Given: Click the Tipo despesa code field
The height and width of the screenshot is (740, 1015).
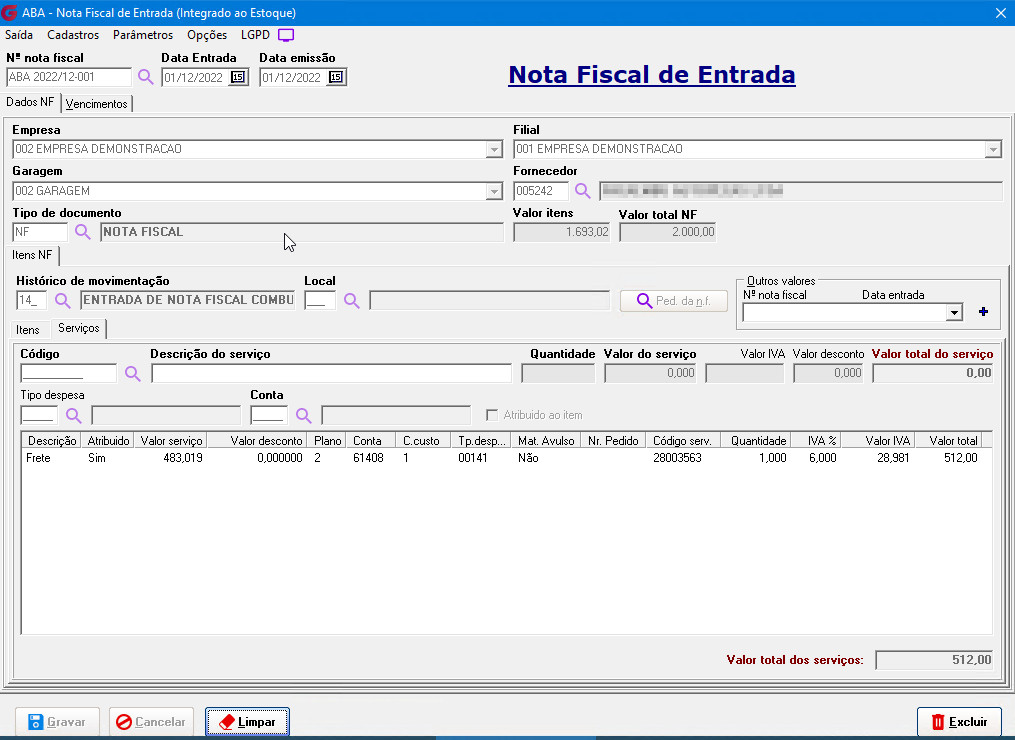Looking at the screenshot, I should (x=39, y=415).
